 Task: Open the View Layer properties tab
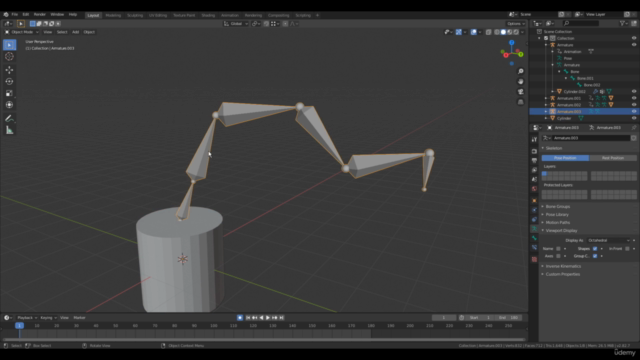pyautogui.click(x=534, y=170)
